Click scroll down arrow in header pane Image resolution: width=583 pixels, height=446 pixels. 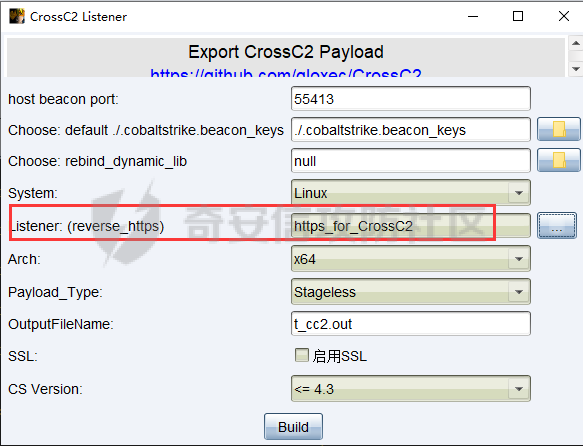[576, 69]
